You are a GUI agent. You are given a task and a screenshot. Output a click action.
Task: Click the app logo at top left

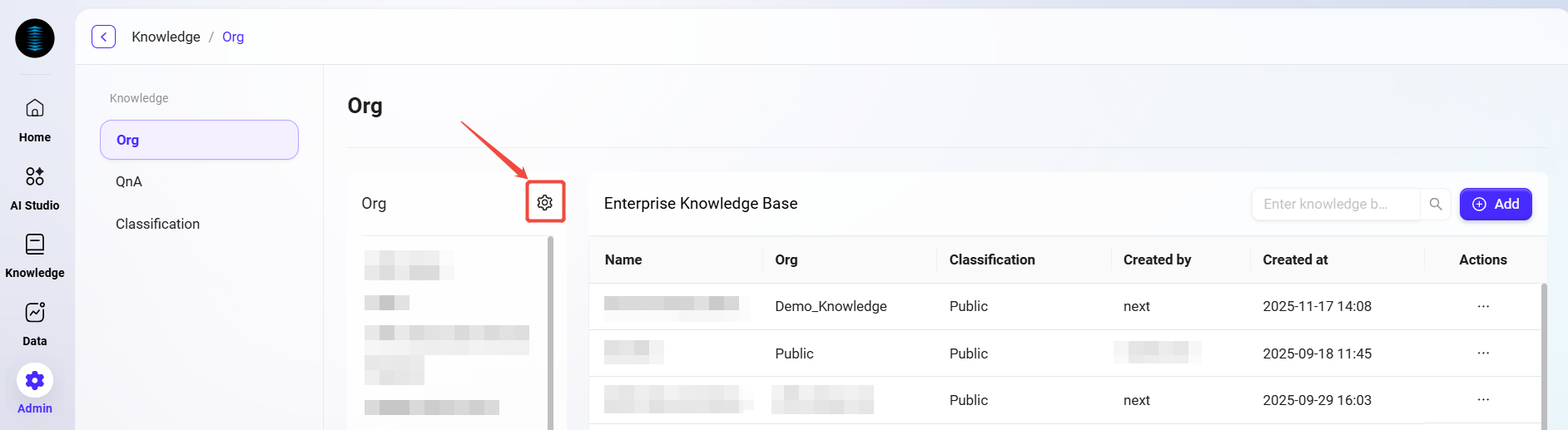[35, 38]
